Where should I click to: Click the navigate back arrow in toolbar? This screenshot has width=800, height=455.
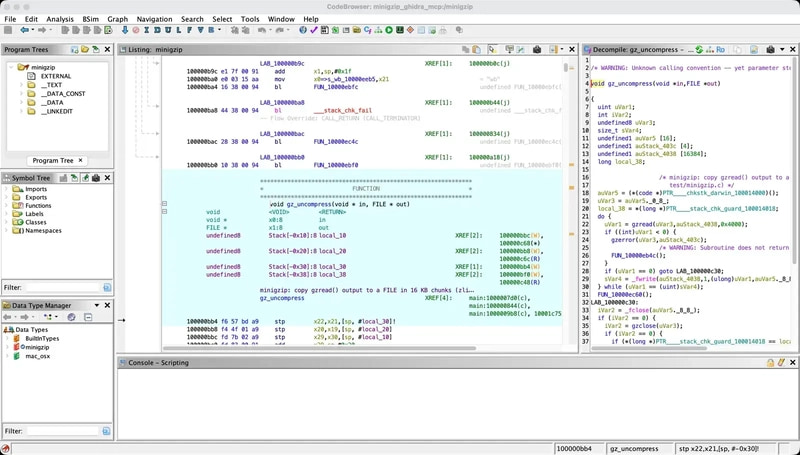24,30
